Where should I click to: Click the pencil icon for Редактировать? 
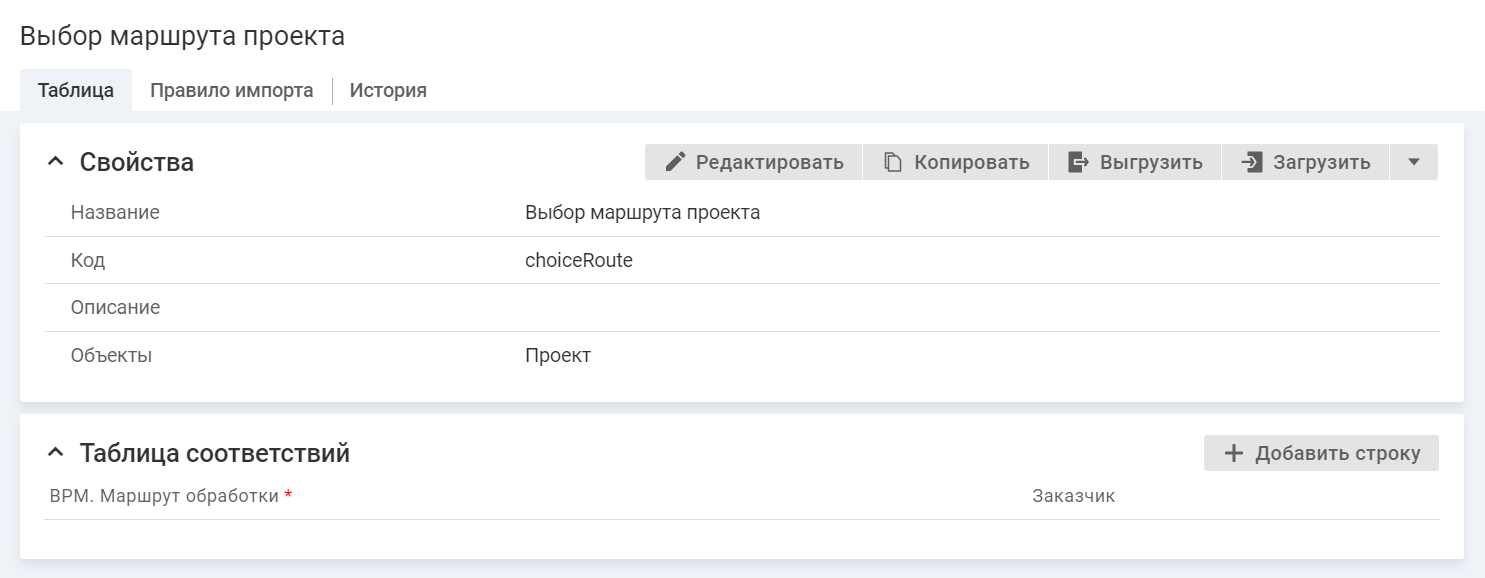click(x=677, y=162)
